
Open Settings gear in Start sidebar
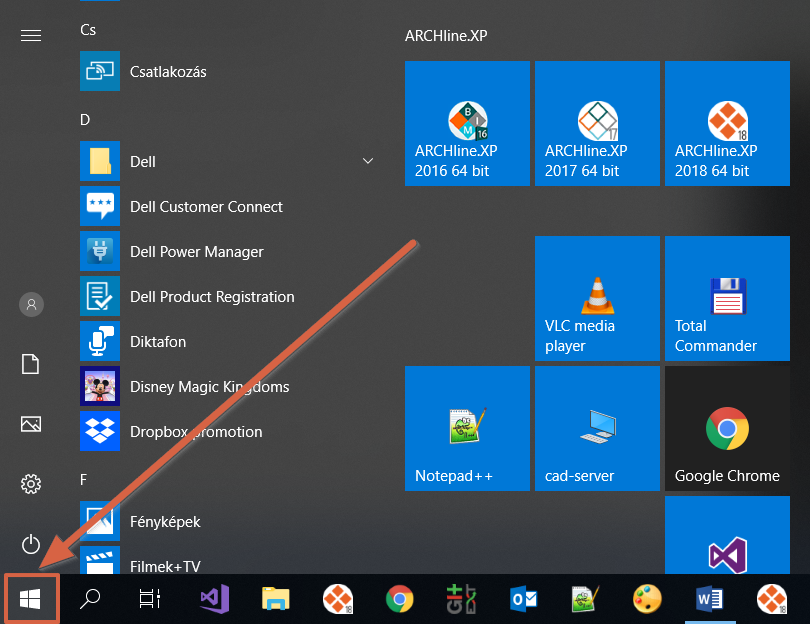pyautogui.click(x=31, y=484)
